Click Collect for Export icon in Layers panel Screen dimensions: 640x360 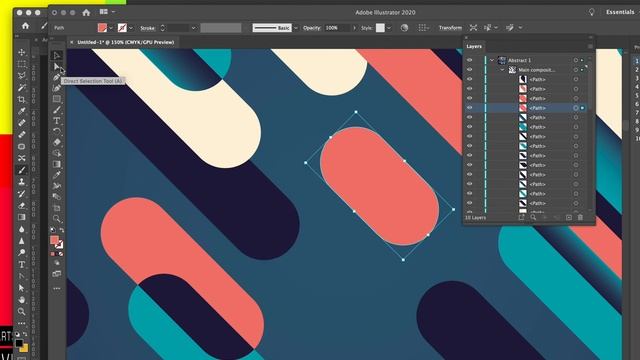(521, 218)
